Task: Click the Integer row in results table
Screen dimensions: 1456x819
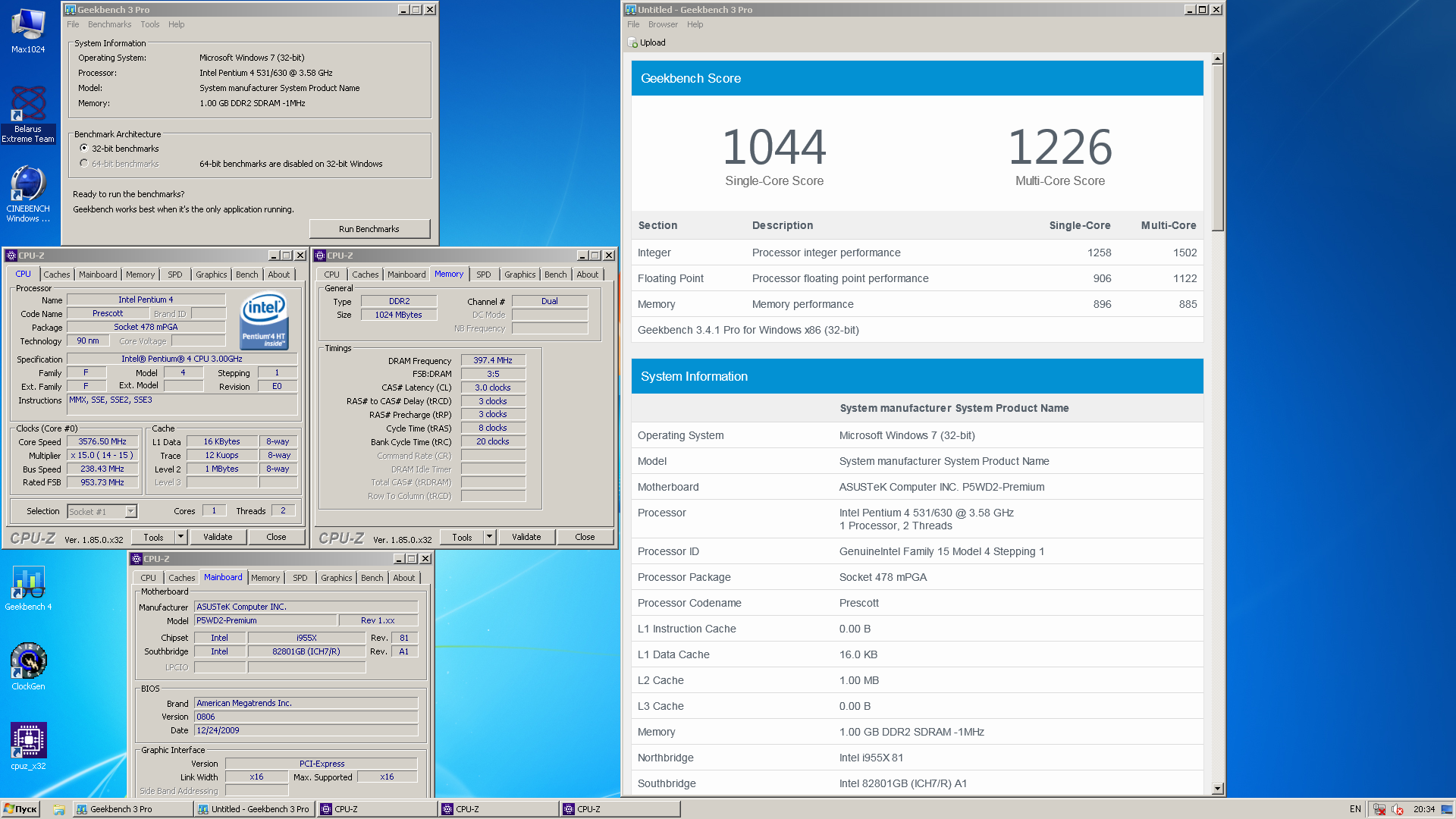Action: coord(917,253)
